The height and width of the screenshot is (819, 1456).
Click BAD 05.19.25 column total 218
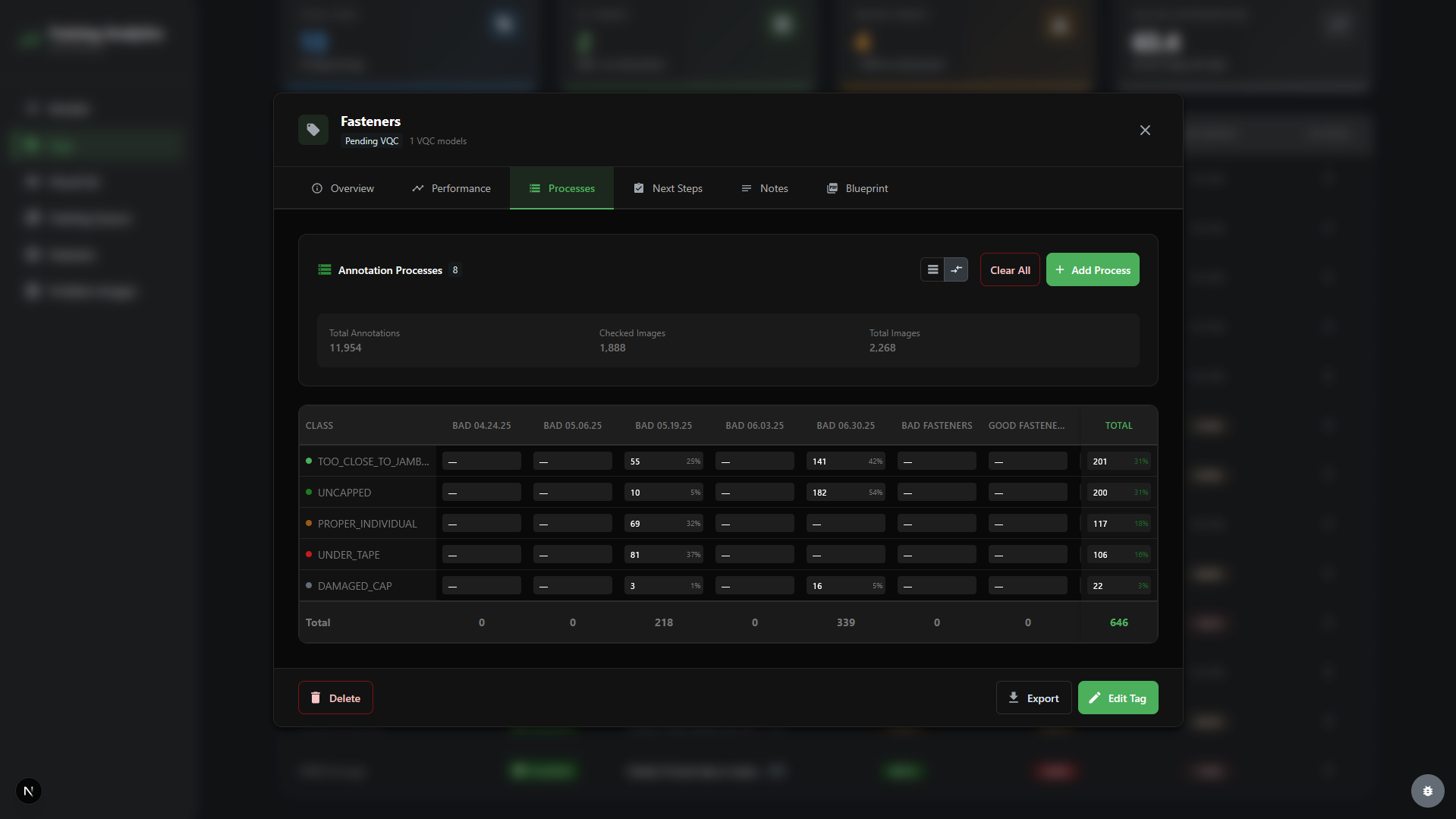coord(664,622)
